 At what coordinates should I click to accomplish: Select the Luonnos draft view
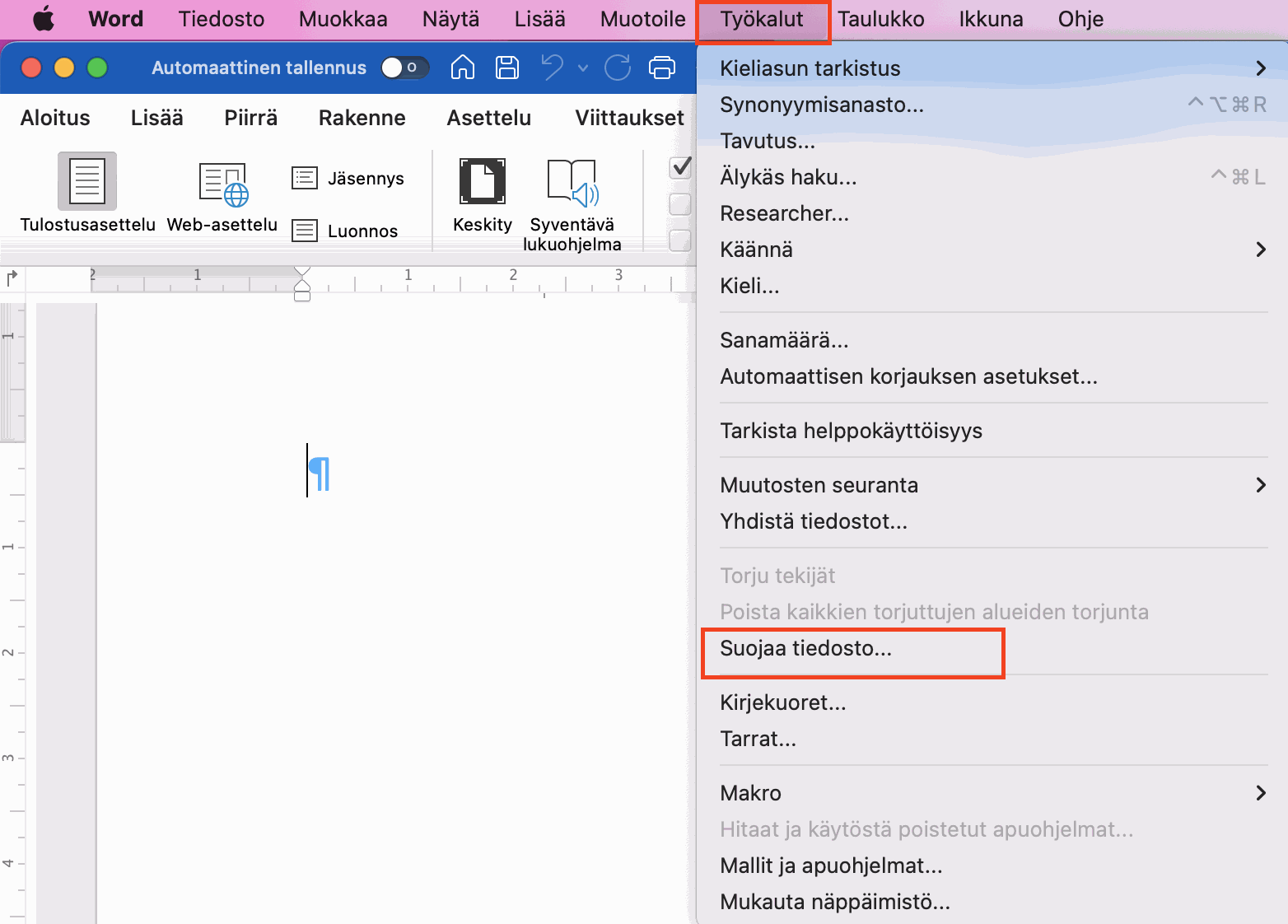pyautogui.click(x=345, y=231)
